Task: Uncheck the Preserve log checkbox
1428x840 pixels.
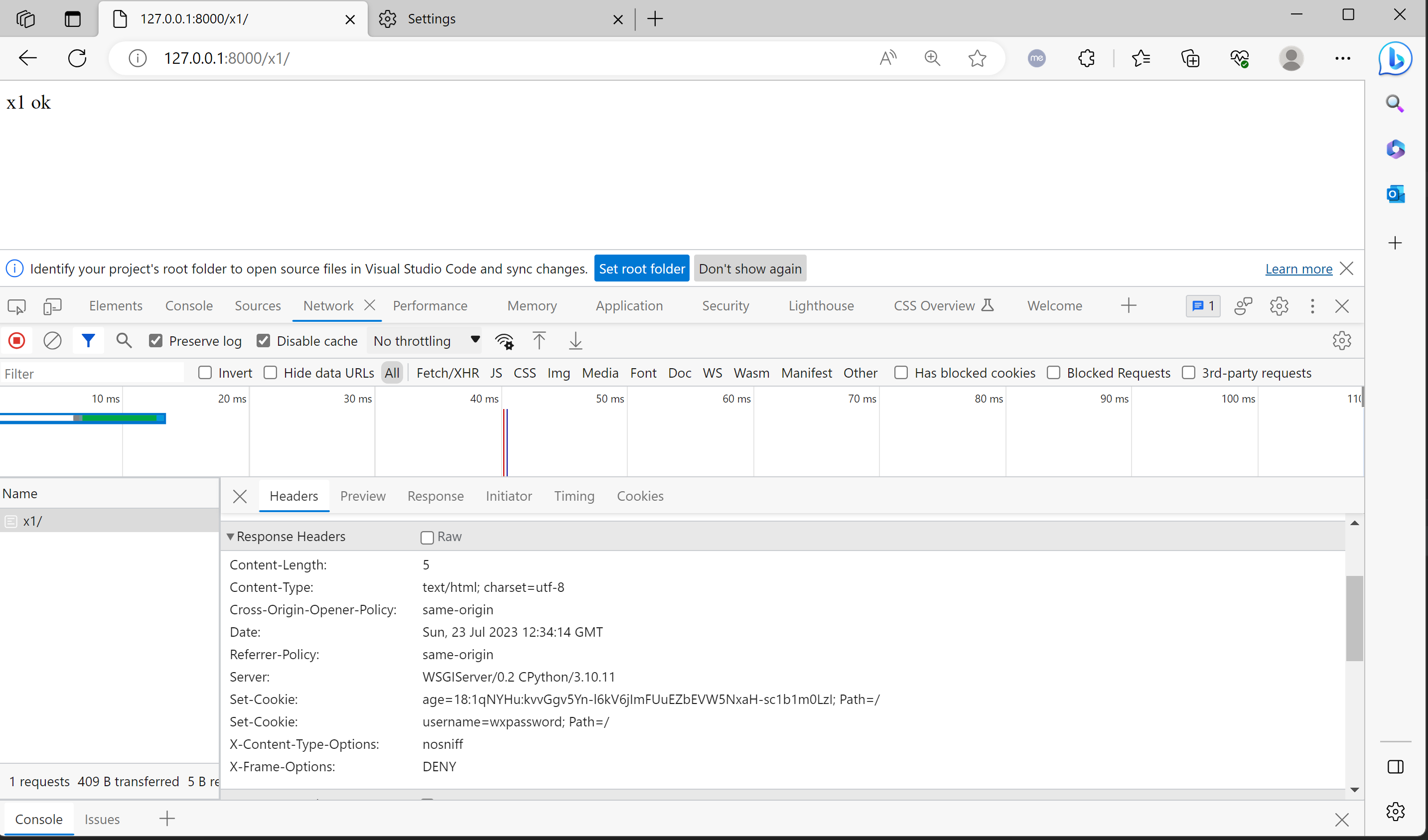Action: pyautogui.click(x=156, y=341)
